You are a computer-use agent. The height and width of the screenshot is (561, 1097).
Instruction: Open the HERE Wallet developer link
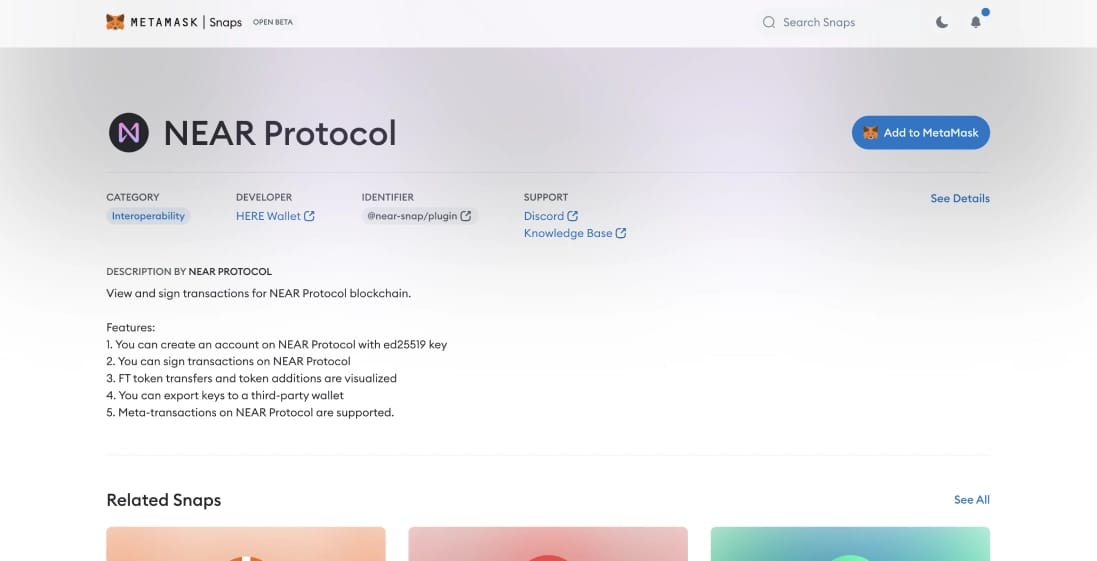pos(268,216)
